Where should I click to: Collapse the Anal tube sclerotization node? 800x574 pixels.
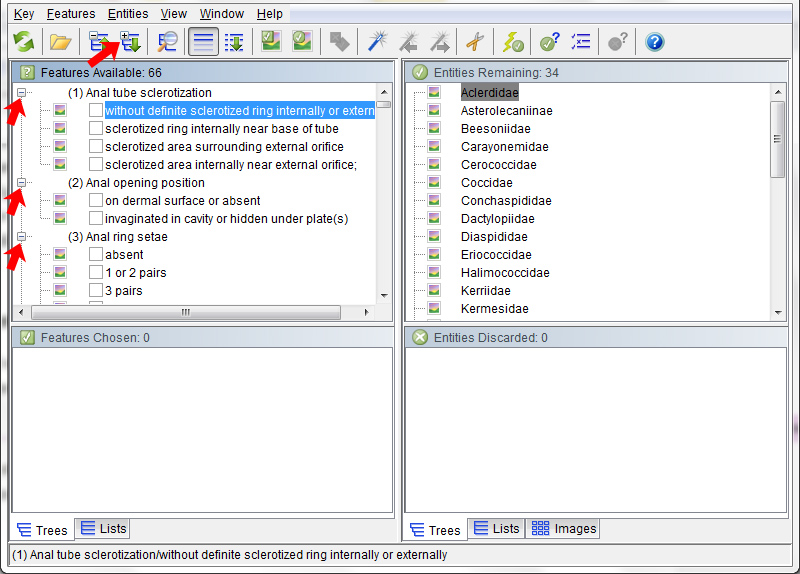[22, 93]
